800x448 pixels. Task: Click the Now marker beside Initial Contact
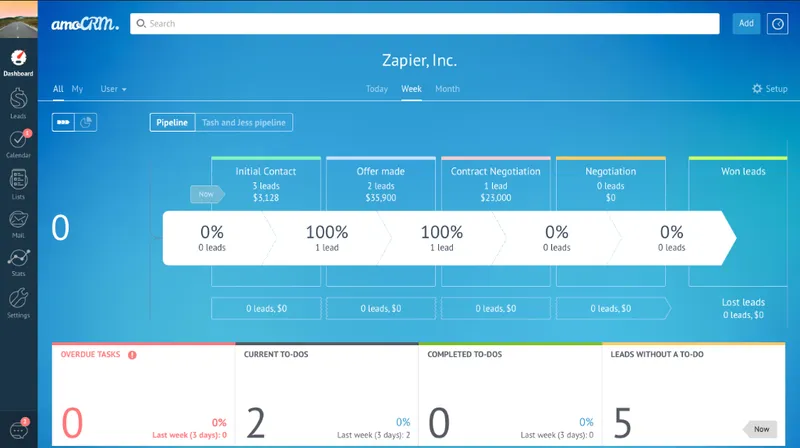(x=207, y=194)
